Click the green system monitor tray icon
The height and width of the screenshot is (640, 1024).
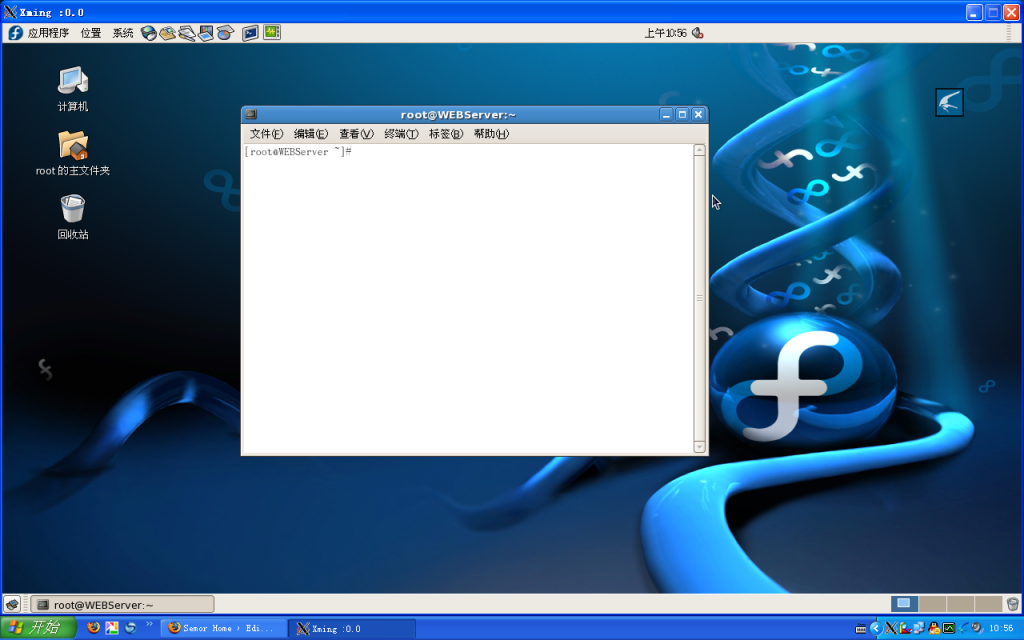coord(947,628)
